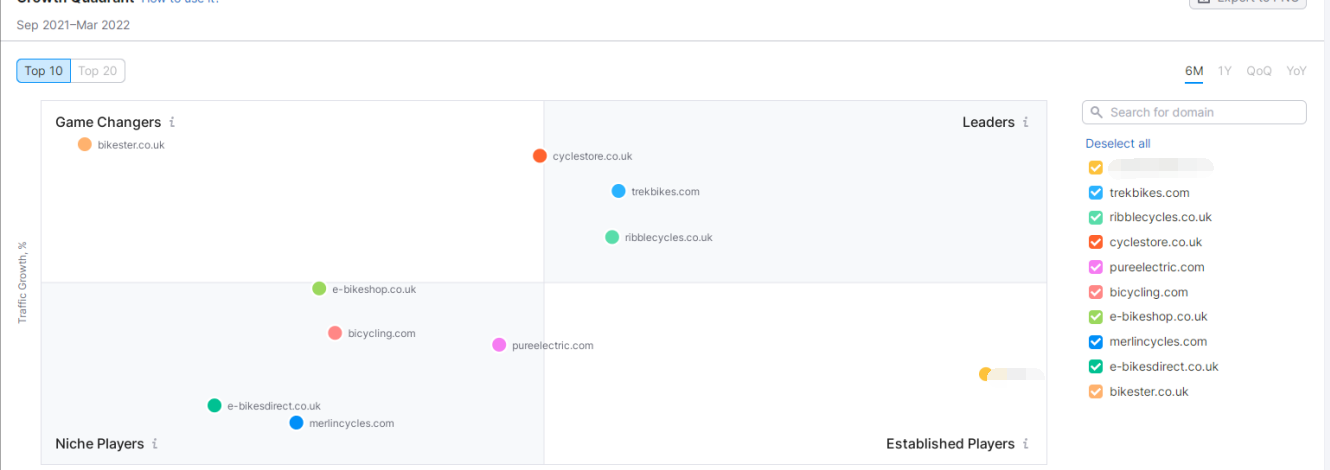The width and height of the screenshot is (1330, 470).
Task: Disable the pureelectric.com checkbox
Action: [x=1096, y=267]
